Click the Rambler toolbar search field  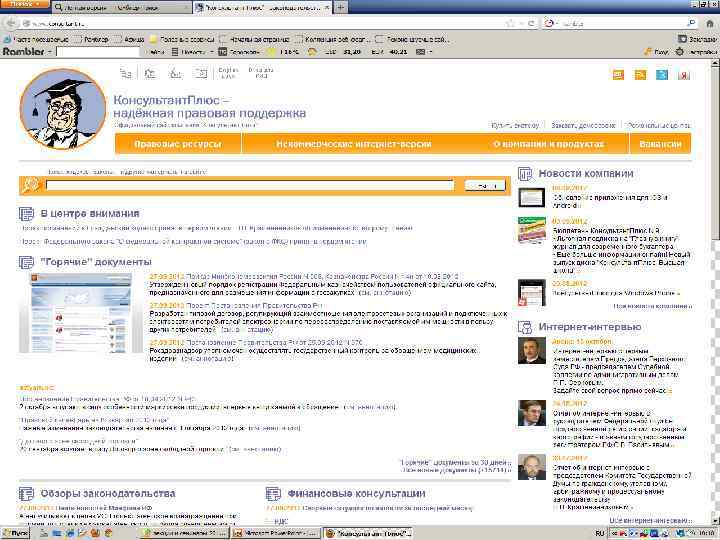click(98, 52)
